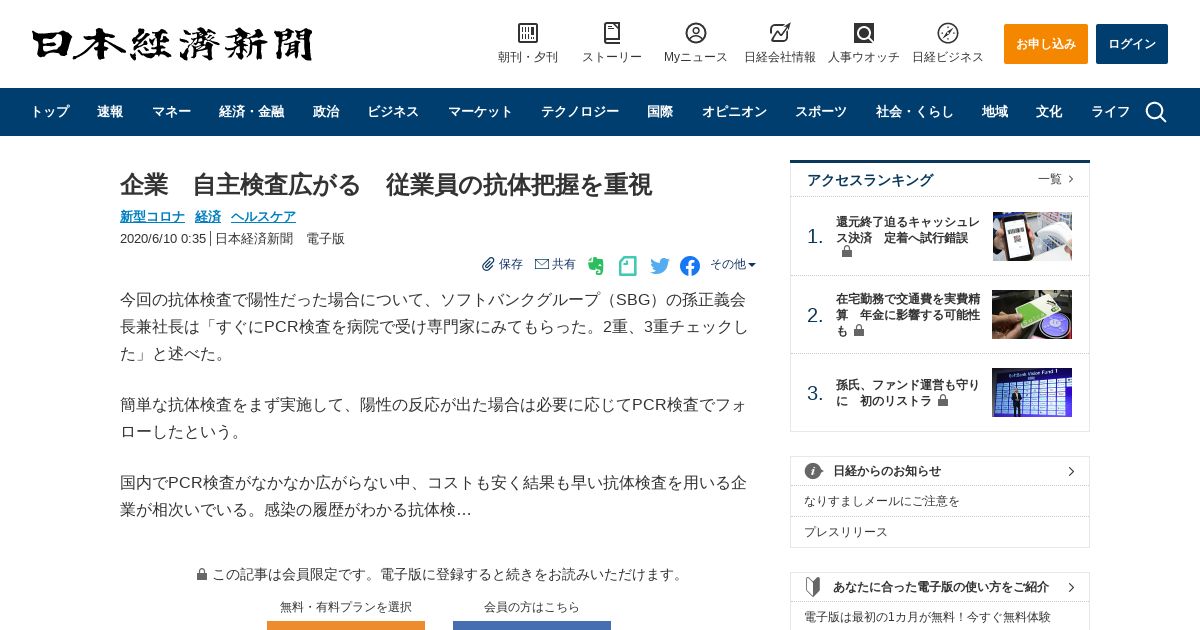Select the ライフ navigation tab
1200x630 pixels.
pyautogui.click(x=1110, y=112)
